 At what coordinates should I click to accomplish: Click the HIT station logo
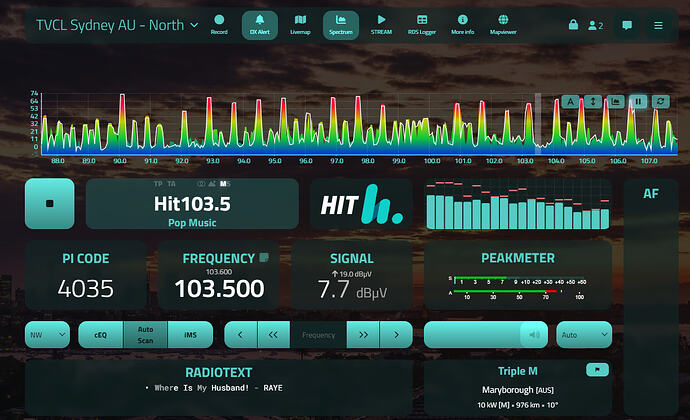point(361,204)
